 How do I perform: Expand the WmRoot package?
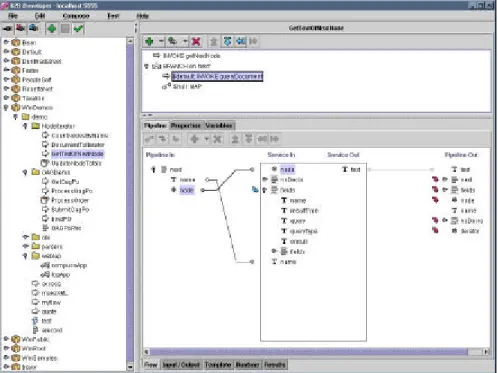tap(6, 348)
